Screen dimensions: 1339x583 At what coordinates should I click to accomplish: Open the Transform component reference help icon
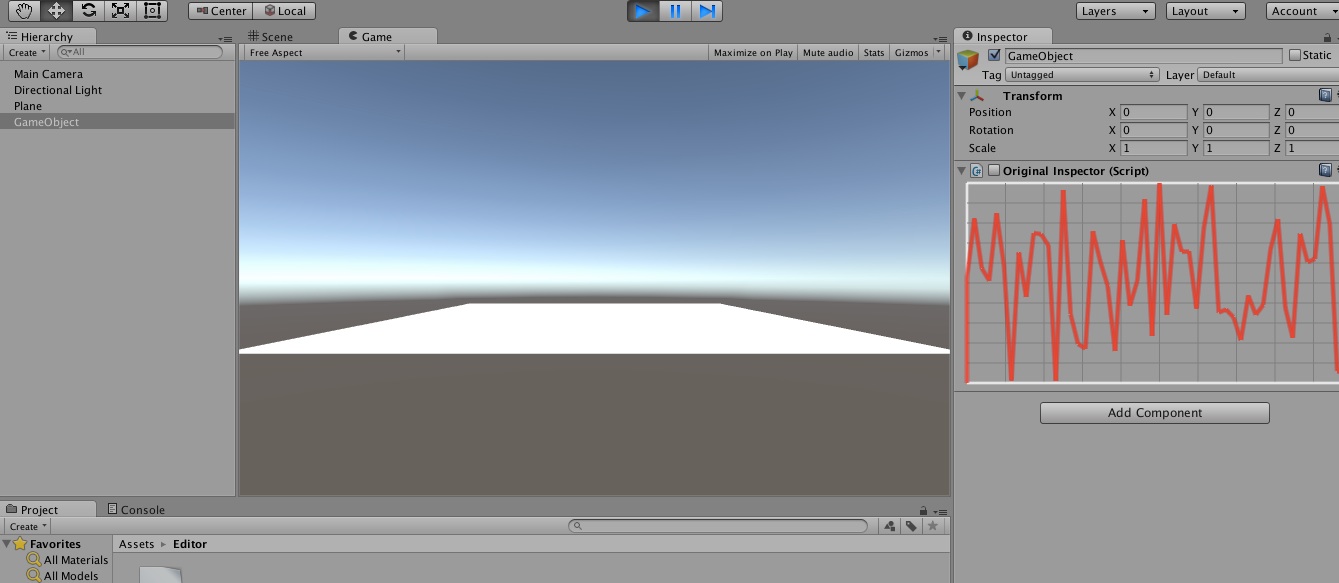(1323, 94)
